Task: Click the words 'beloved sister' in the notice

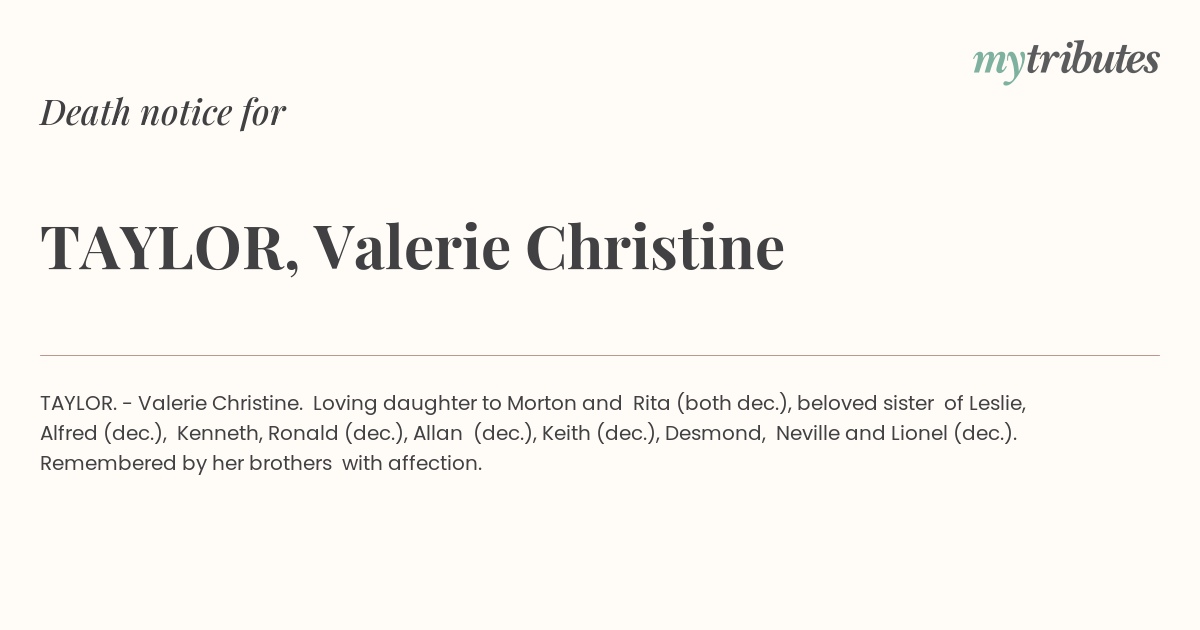Action: 865,404
